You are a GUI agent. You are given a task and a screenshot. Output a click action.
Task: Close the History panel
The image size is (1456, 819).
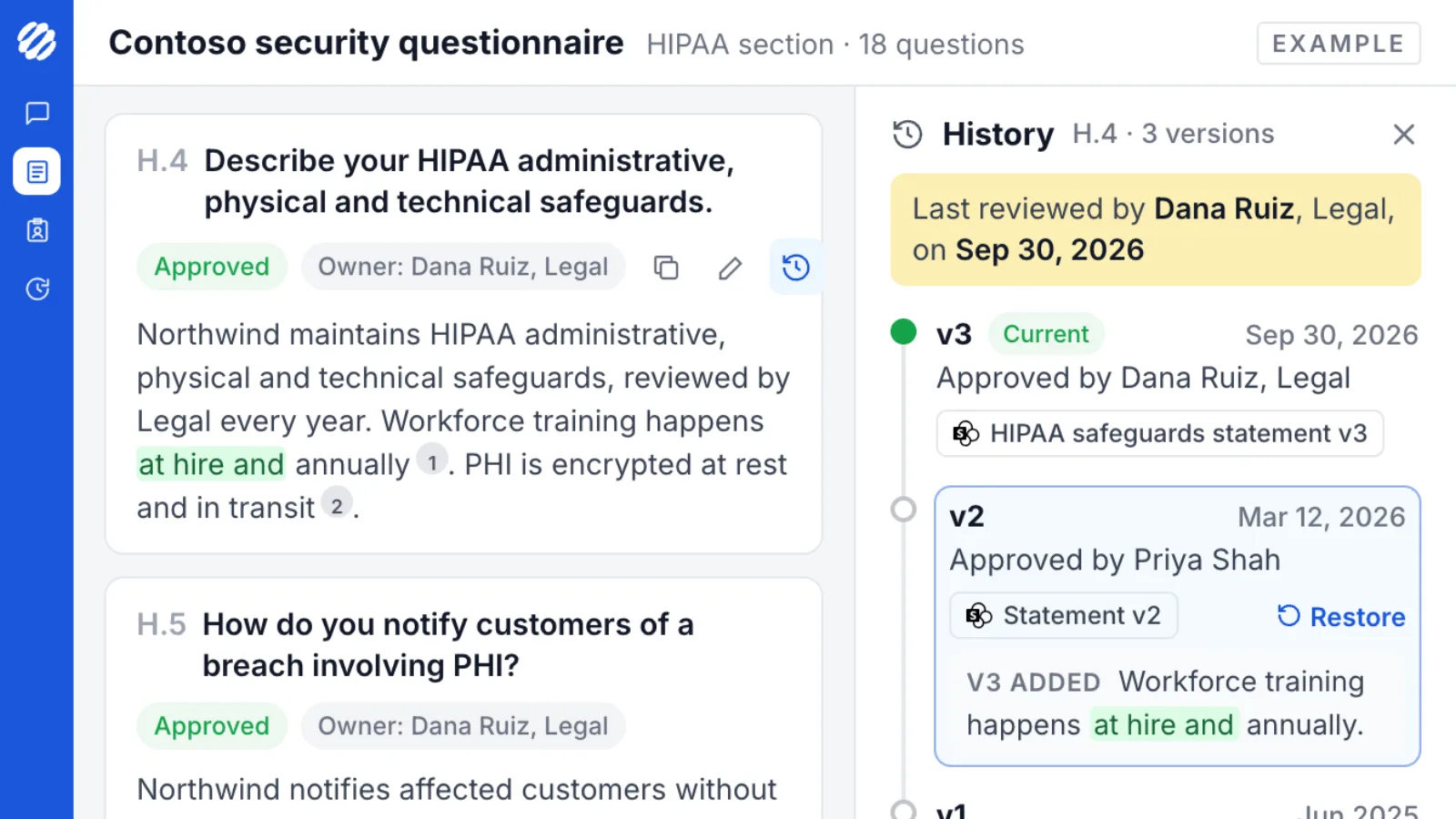click(1403, 135)
